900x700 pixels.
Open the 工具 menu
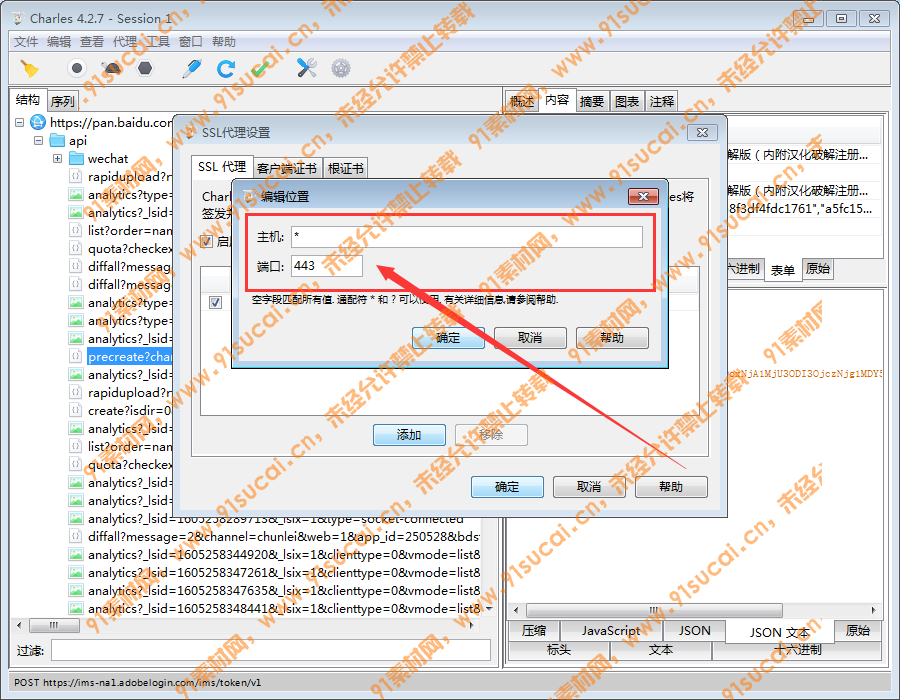[158, 42]
